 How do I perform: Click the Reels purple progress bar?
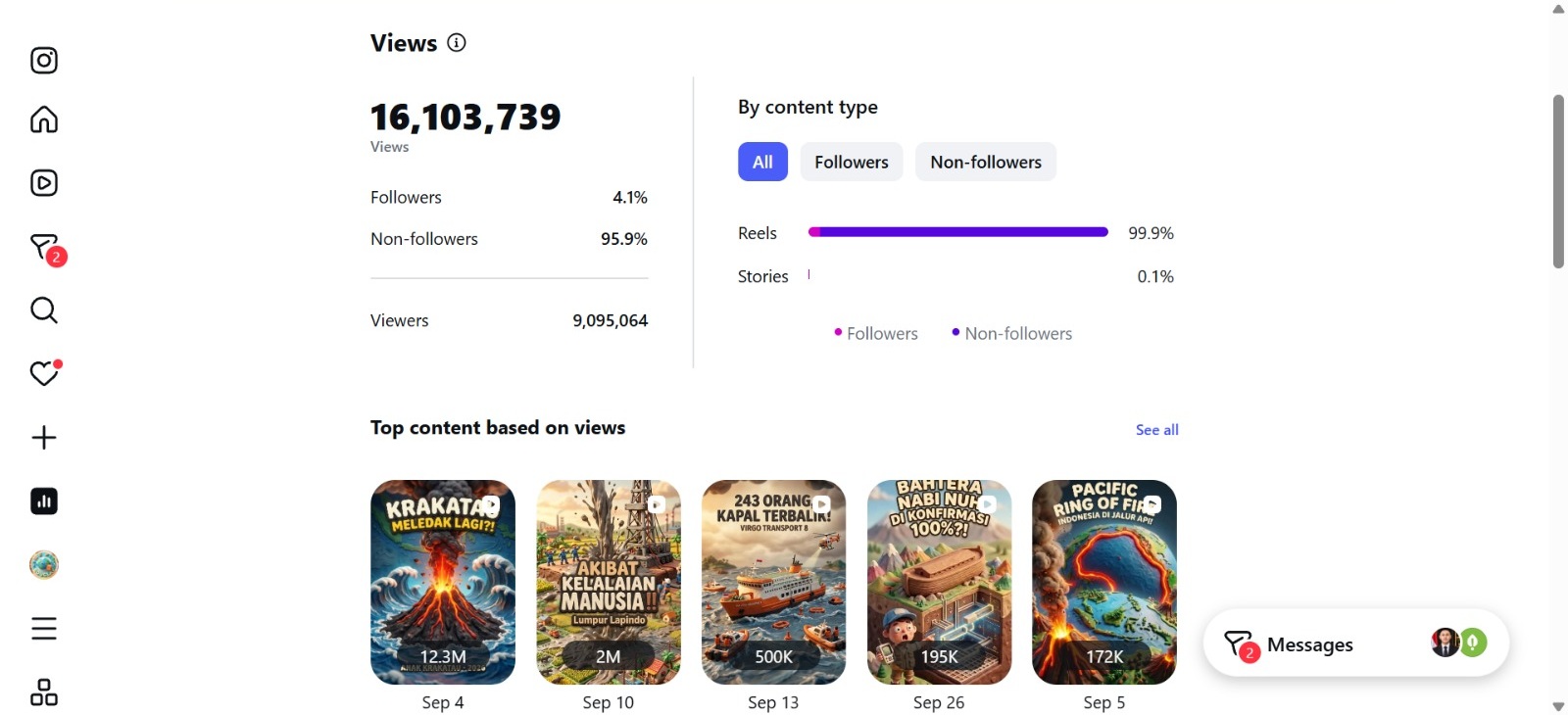[957, 232]
